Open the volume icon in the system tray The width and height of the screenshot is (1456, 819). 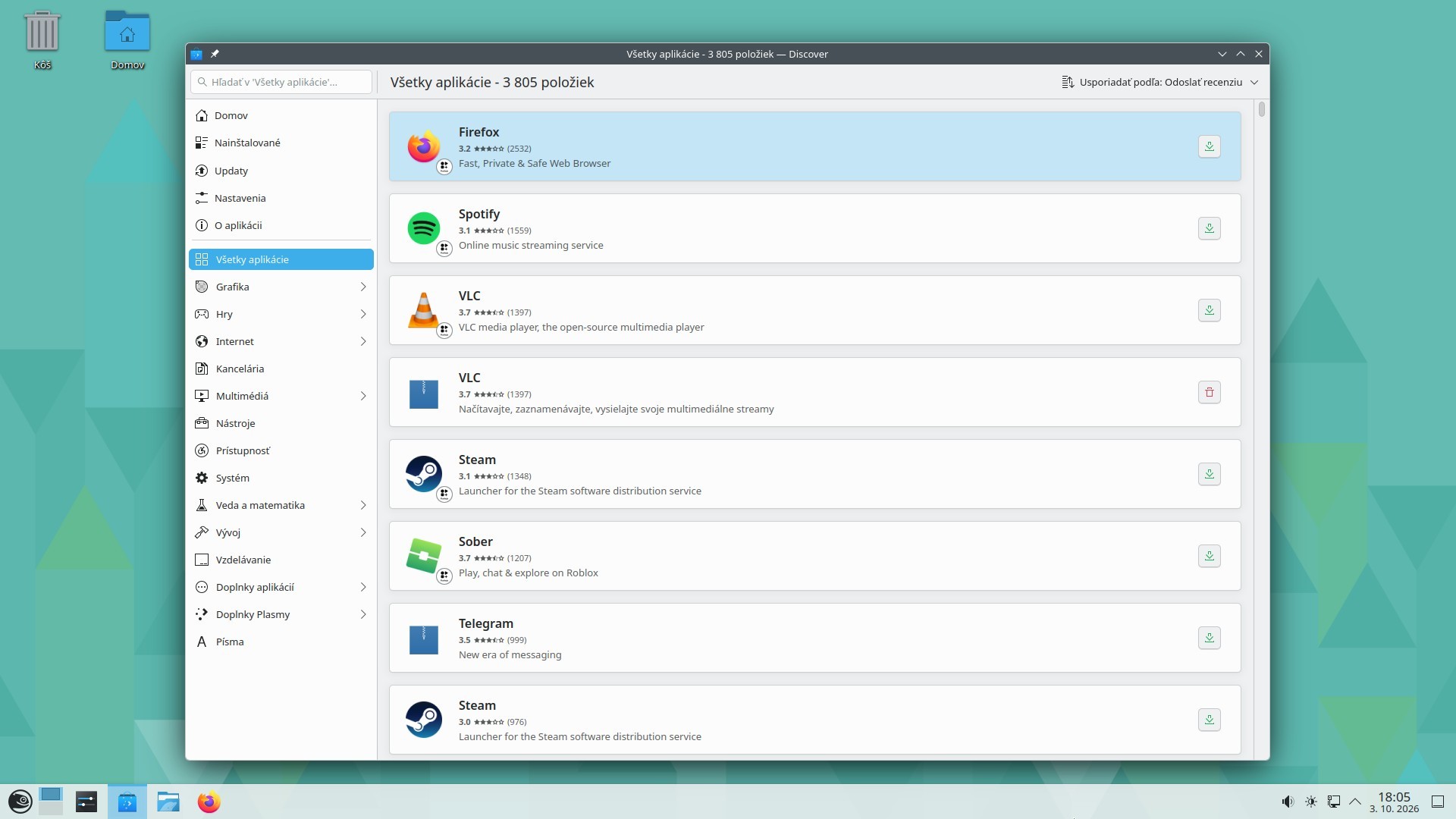pos(1287,802)
